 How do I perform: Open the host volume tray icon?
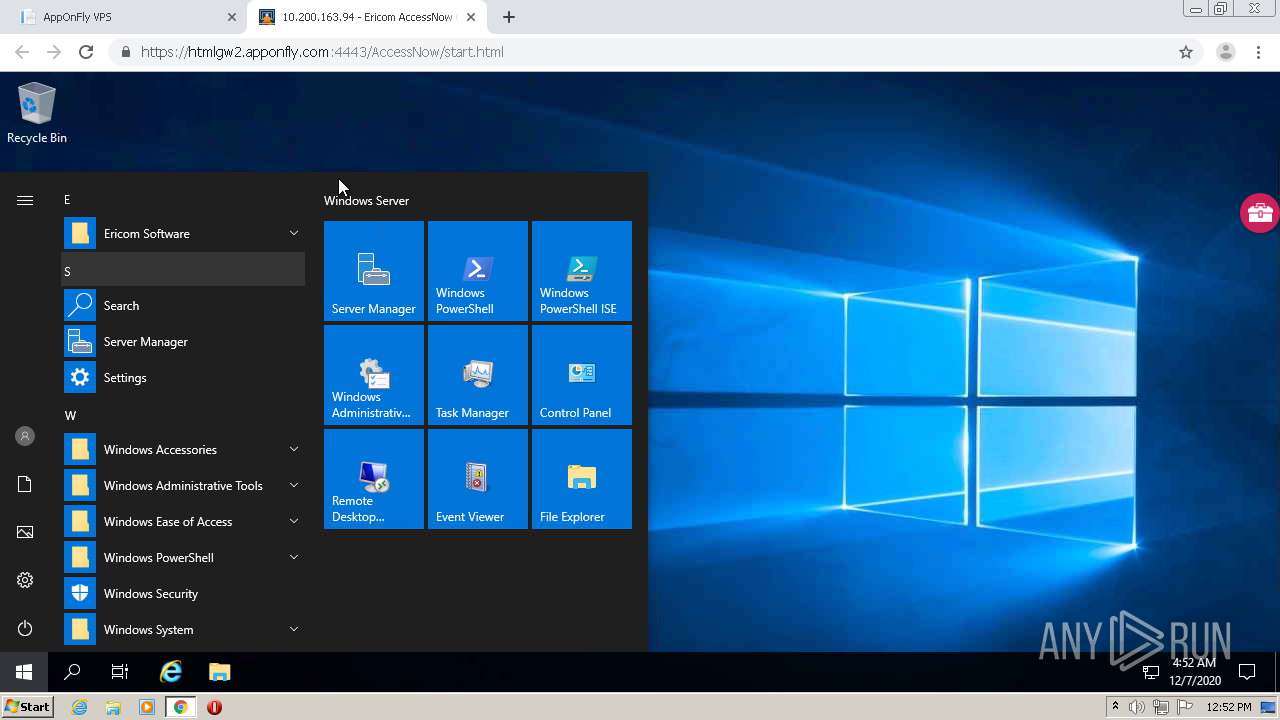point(1137,707)
